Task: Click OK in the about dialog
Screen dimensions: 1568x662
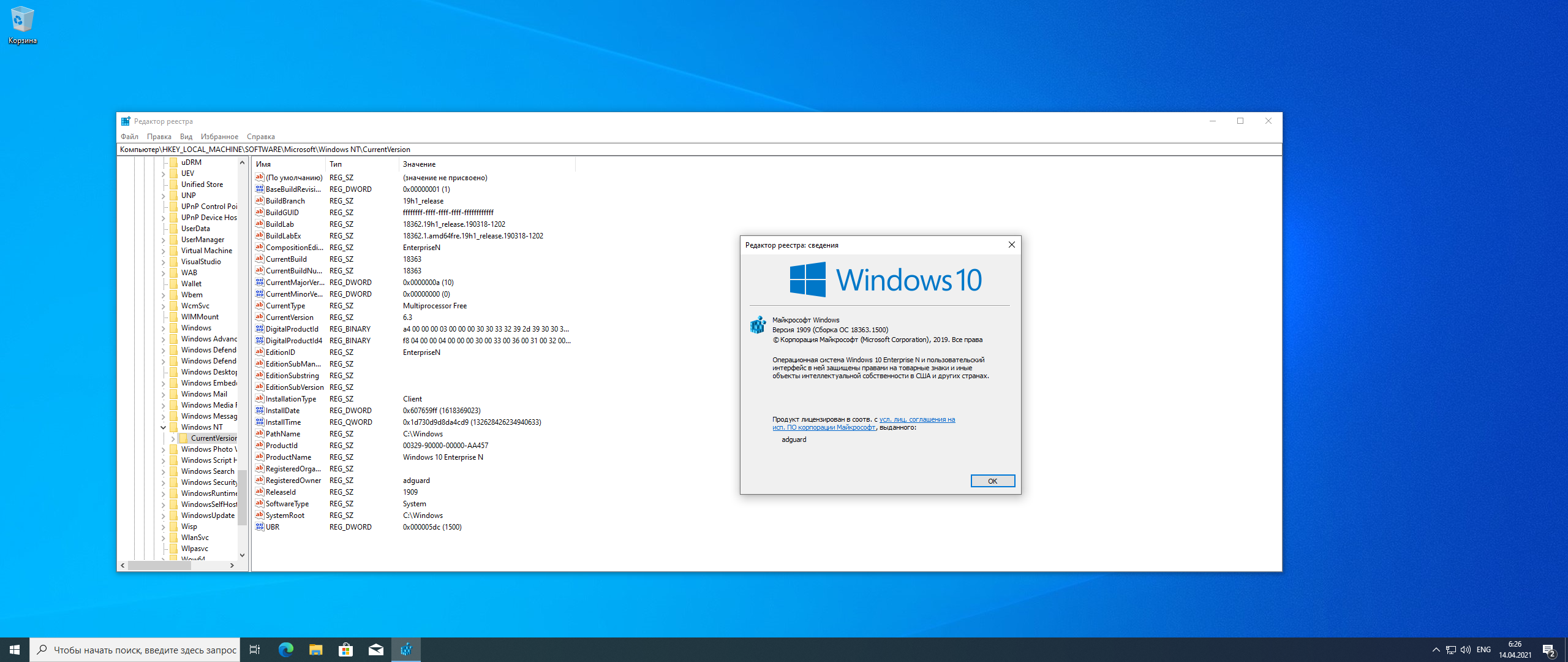Action: coord(992,481)
